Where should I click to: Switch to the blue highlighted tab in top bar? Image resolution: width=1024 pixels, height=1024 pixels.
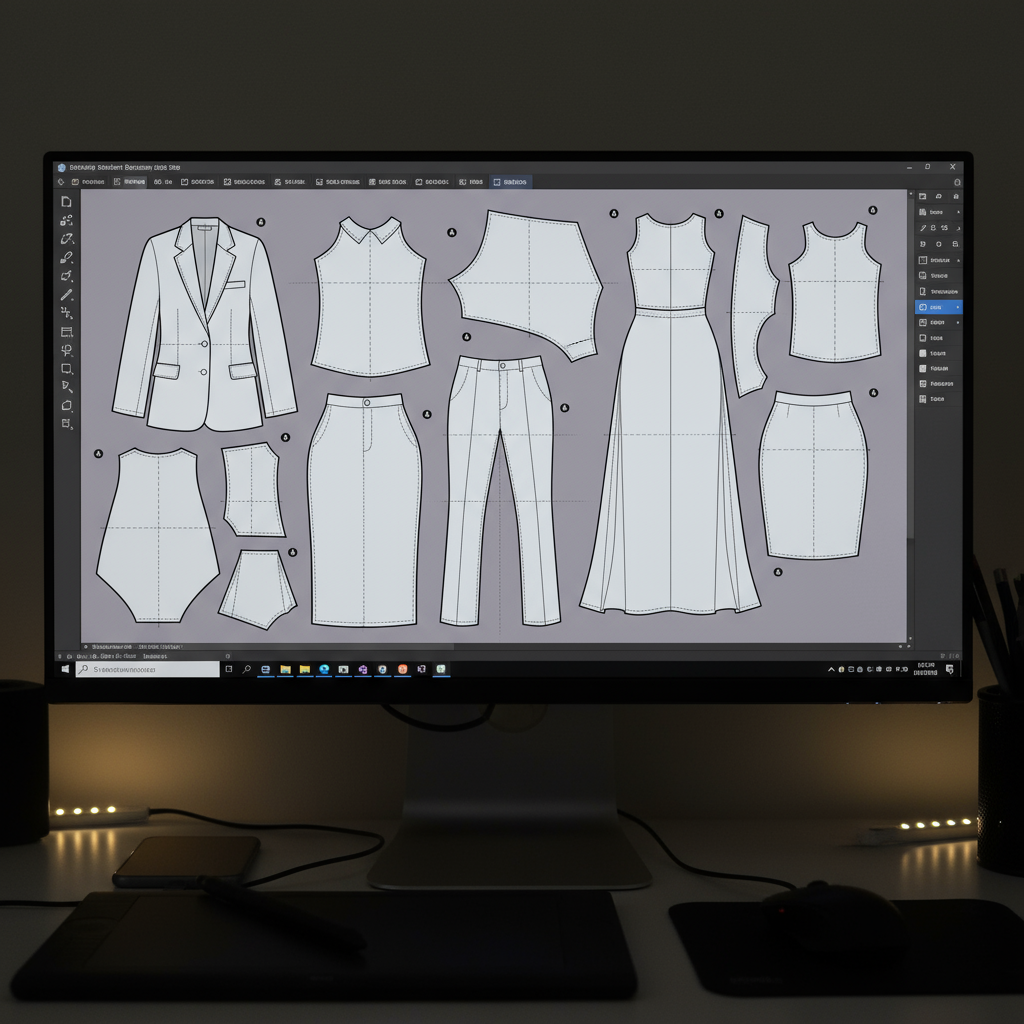[511, 183]
